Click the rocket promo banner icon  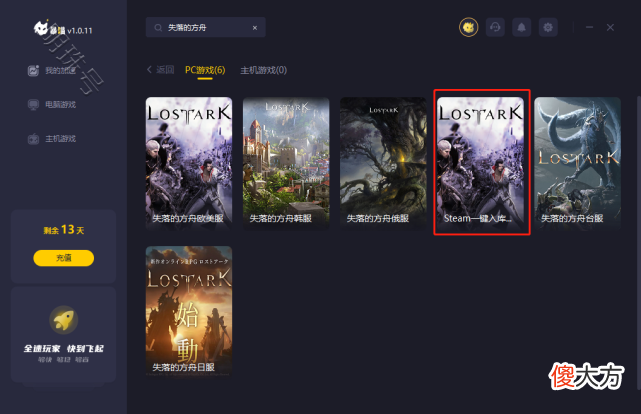64,320
